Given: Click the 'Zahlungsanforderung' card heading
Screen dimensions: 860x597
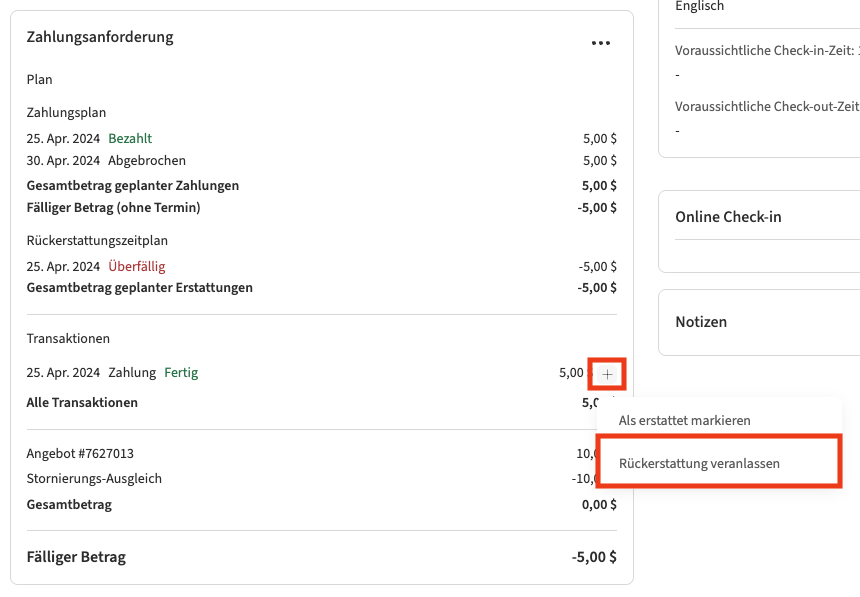Looking at the screenshot, I should (x=100, y=37).
